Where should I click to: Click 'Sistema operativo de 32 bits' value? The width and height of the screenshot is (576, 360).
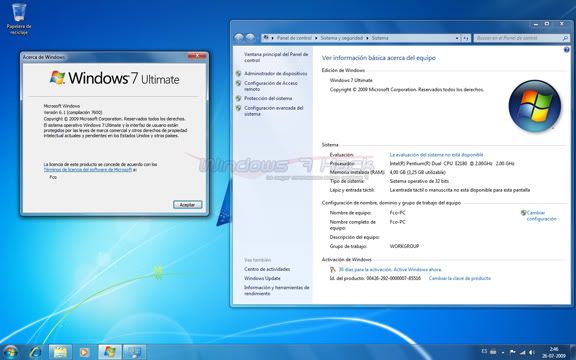point(419,181)
